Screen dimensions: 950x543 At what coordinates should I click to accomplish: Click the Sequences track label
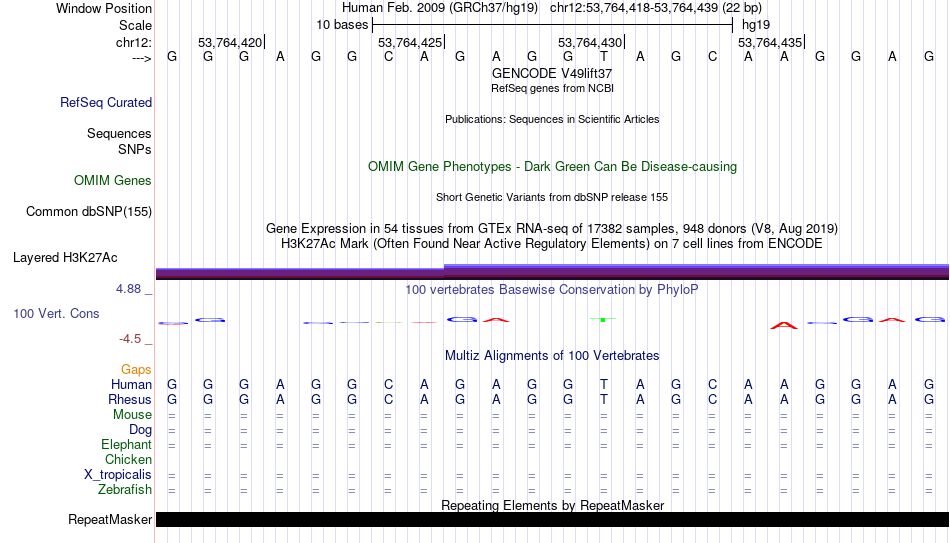pos(119,133)
